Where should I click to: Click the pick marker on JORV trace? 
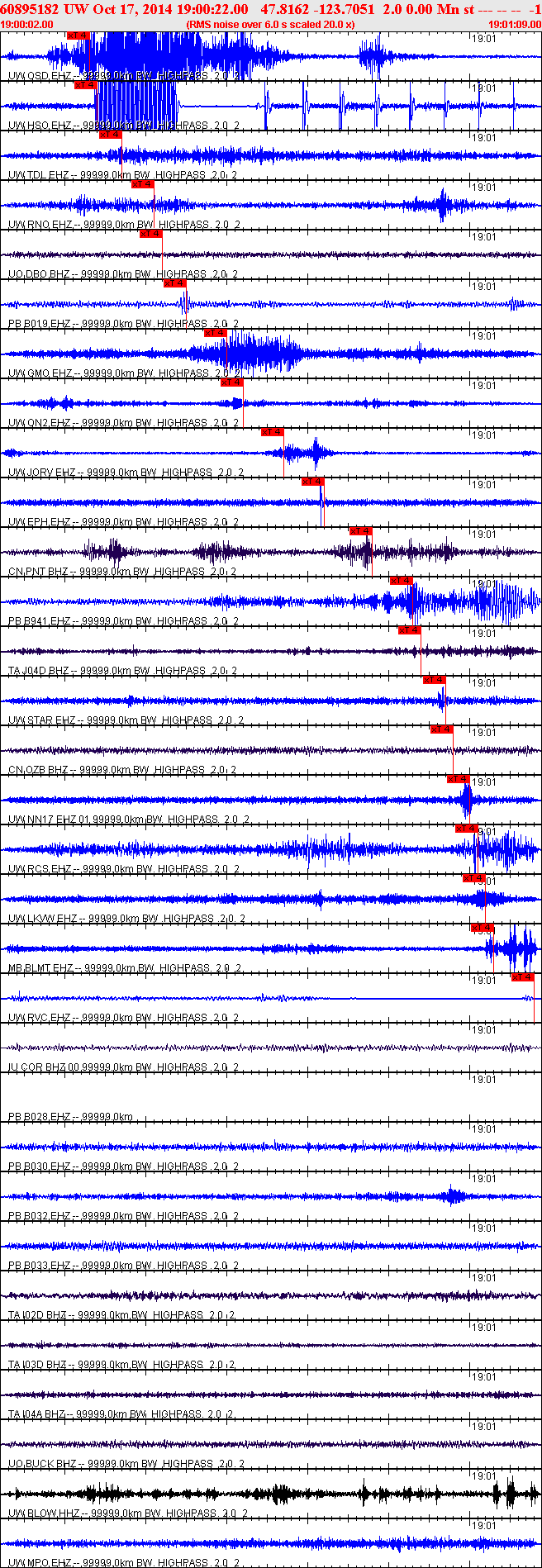click(273, 432)
